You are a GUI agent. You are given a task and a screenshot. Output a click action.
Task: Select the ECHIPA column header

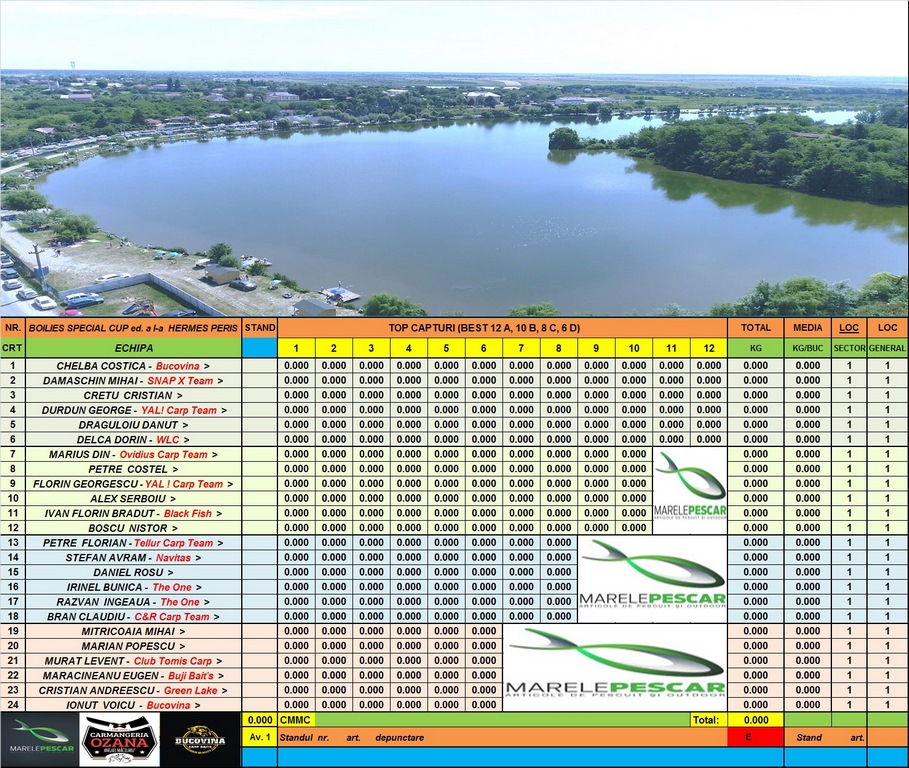(133, 347)
